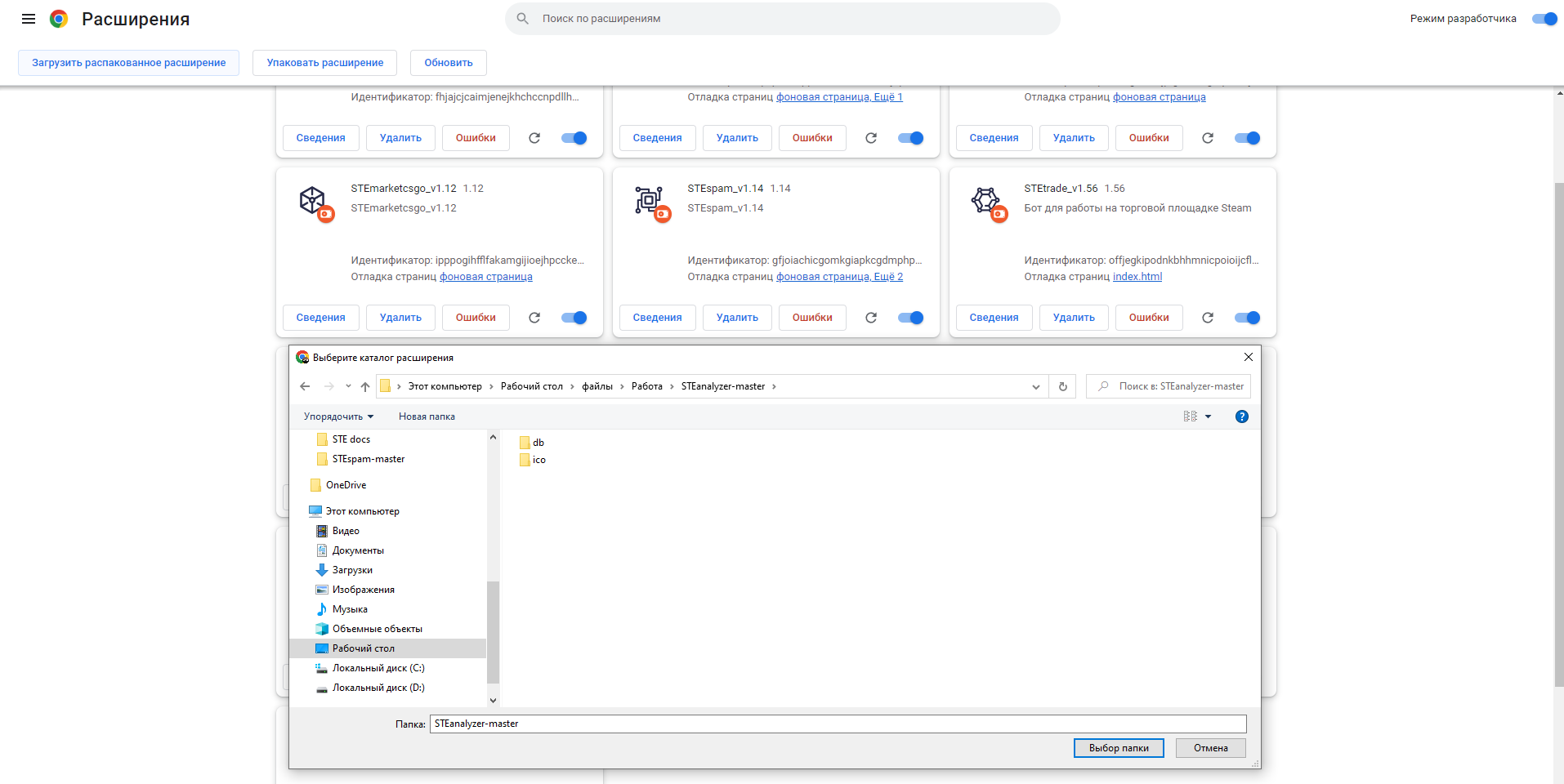
Task: Click the extensions page vertical scrollbar
Action: pyautogui.click(x=1558, y=434)
